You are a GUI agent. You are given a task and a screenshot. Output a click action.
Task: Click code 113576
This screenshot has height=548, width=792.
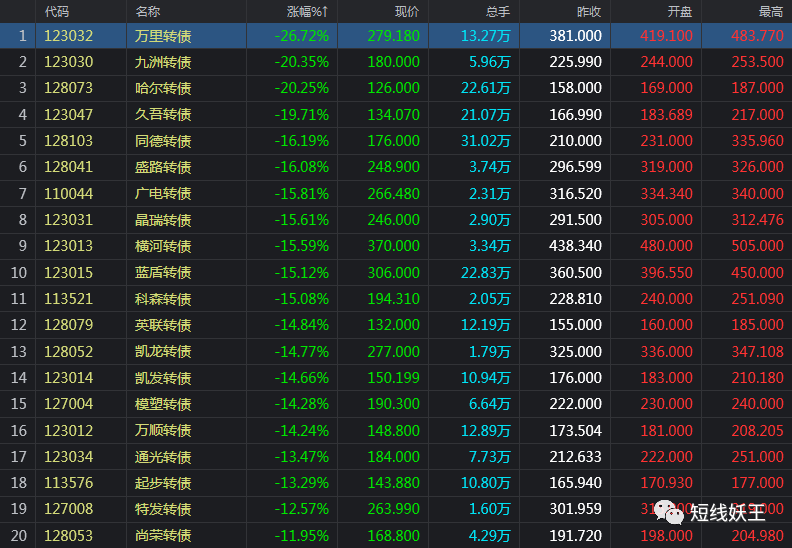69,483
